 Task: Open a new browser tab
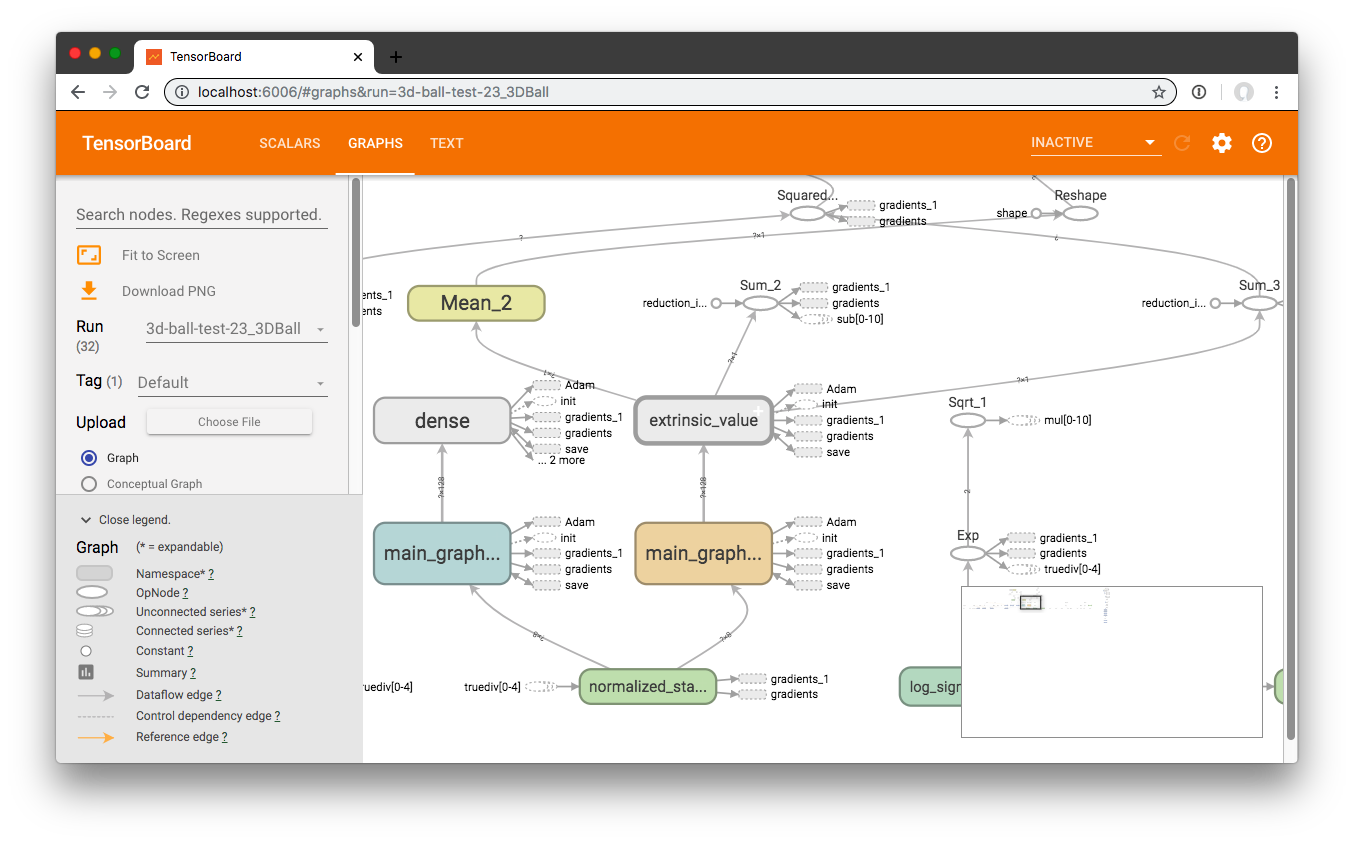click(x=396, y=57)
